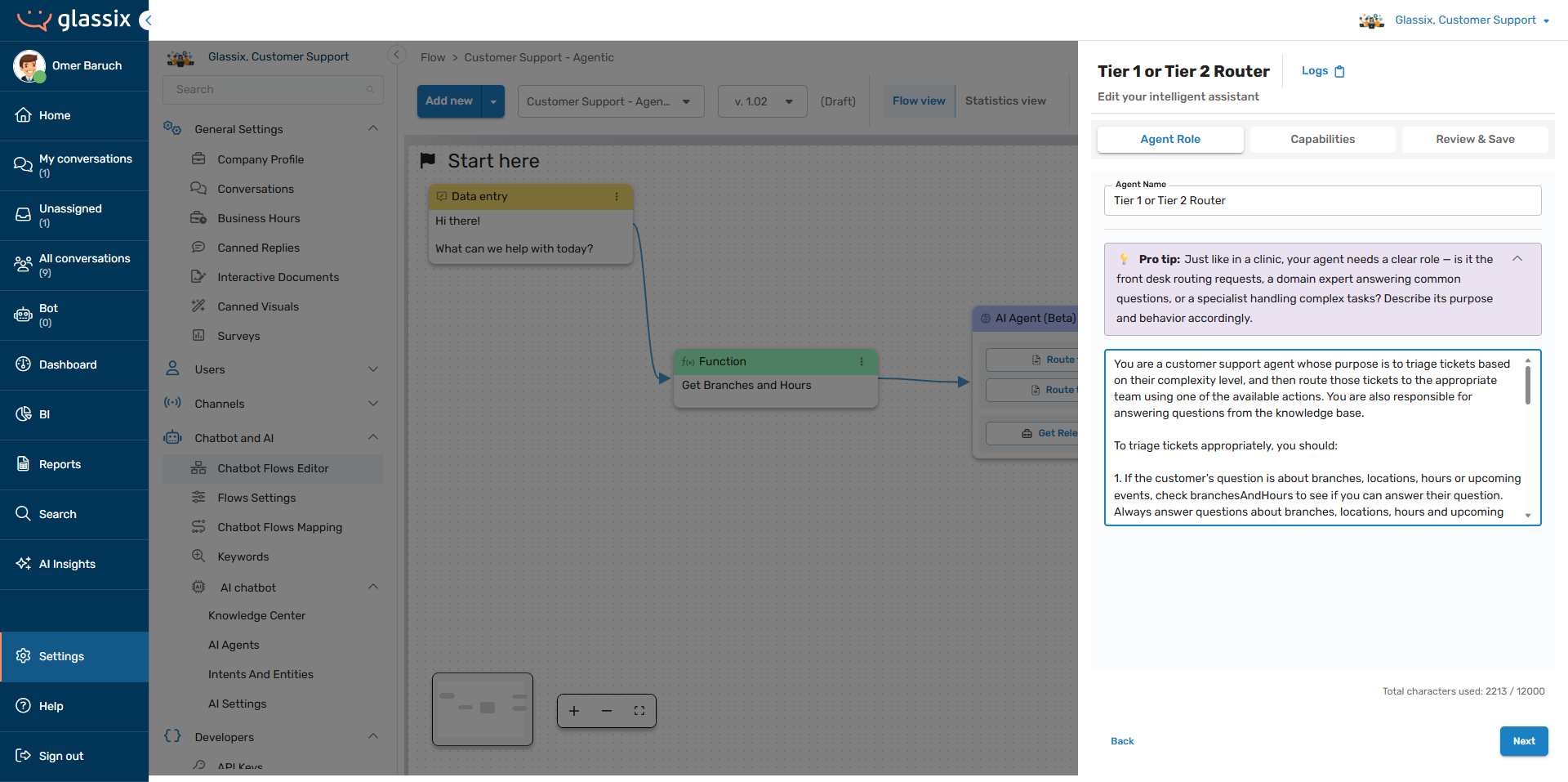Collapse the glassix left sidebar
The height and width of the screenshot is (782, 1568).
146,20
